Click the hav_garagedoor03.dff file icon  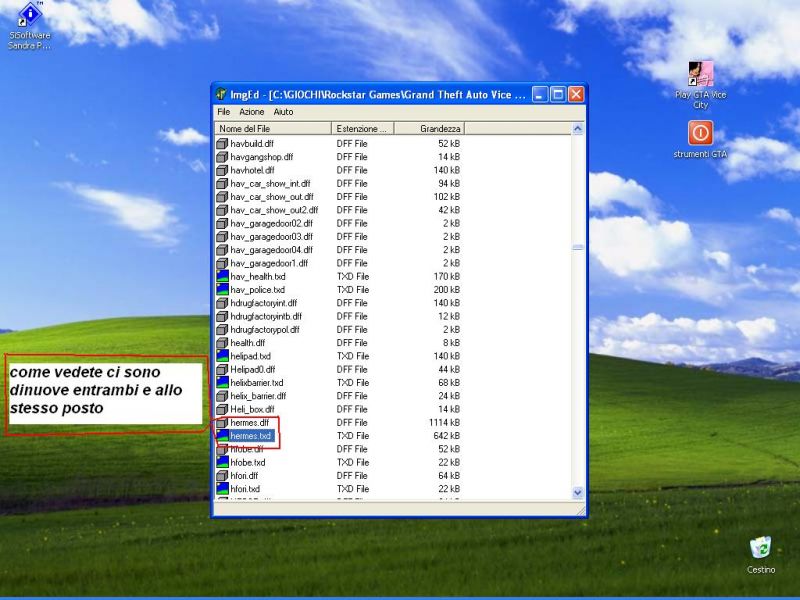point(222,237)
